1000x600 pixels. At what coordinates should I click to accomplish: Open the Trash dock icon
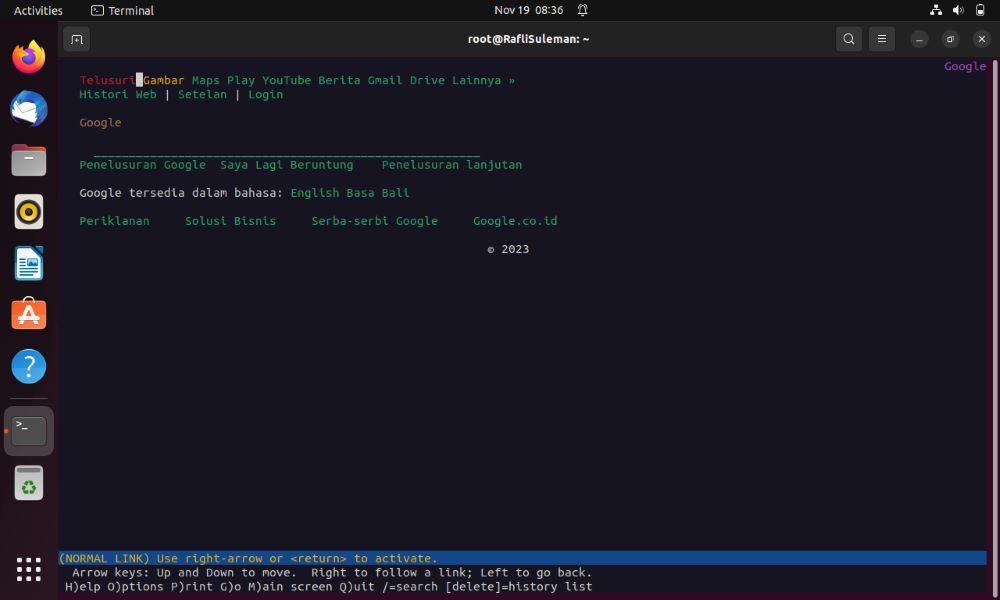[x=29, y=483]
